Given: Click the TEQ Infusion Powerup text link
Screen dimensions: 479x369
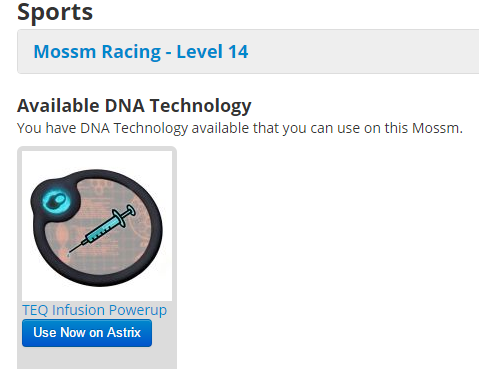Looking at the screenshot, I should pyautogui.click(x=95, y=310).
